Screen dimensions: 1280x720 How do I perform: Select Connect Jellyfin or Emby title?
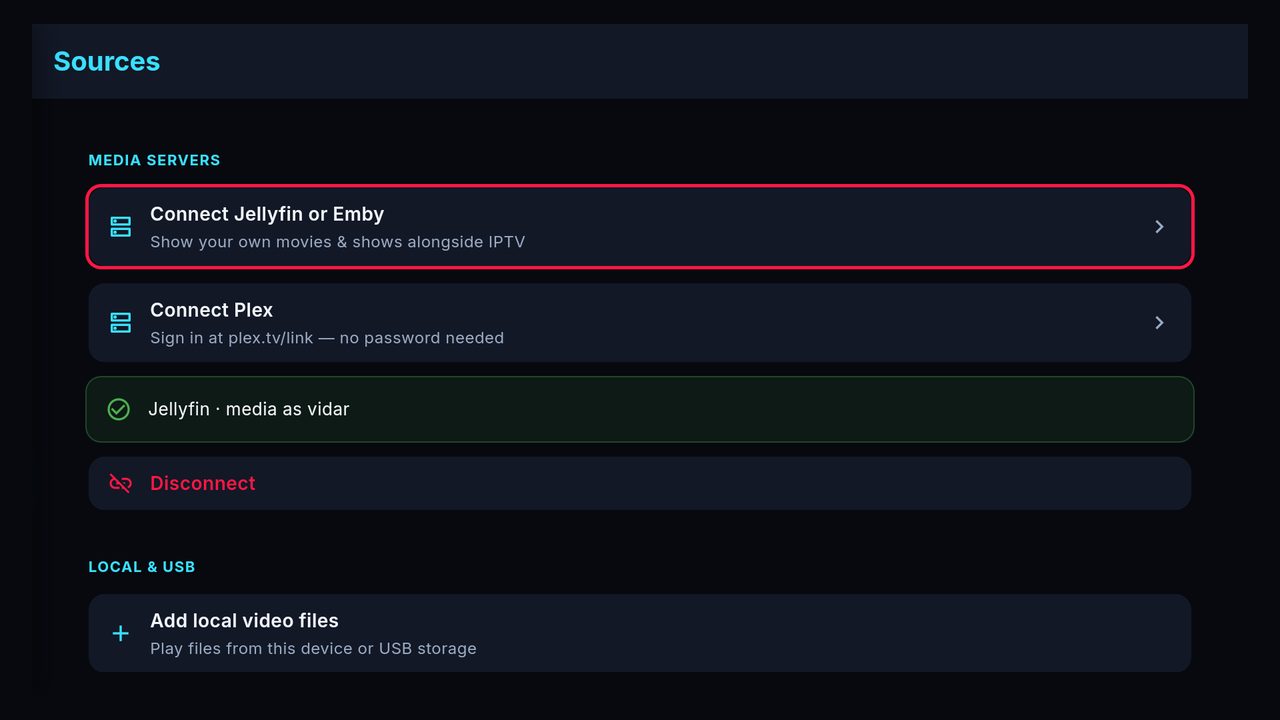point(267,214)
